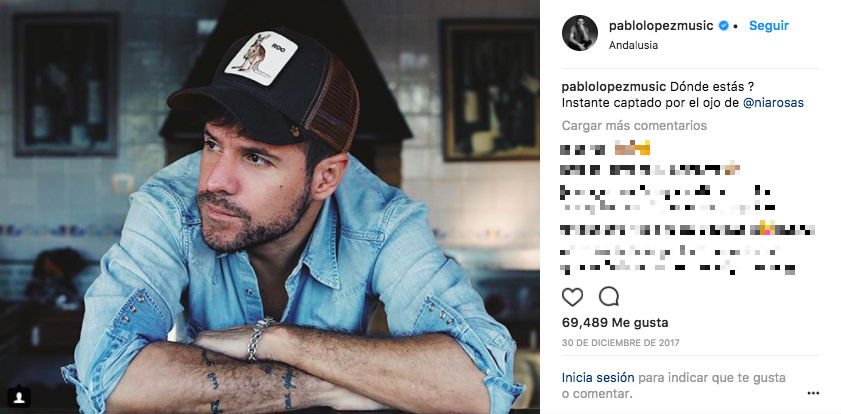Open the three-dots more options menu
The height and width of the screenshot is (414, 841).
click(813, 393)
